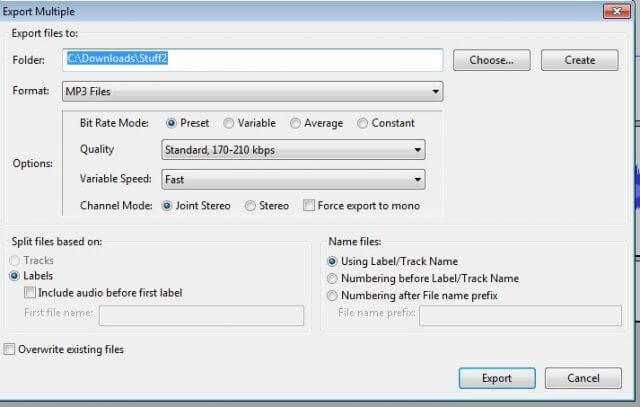Click the File name prefix field
This screenshot has width=640, height=407.
(x=520, y=316)
